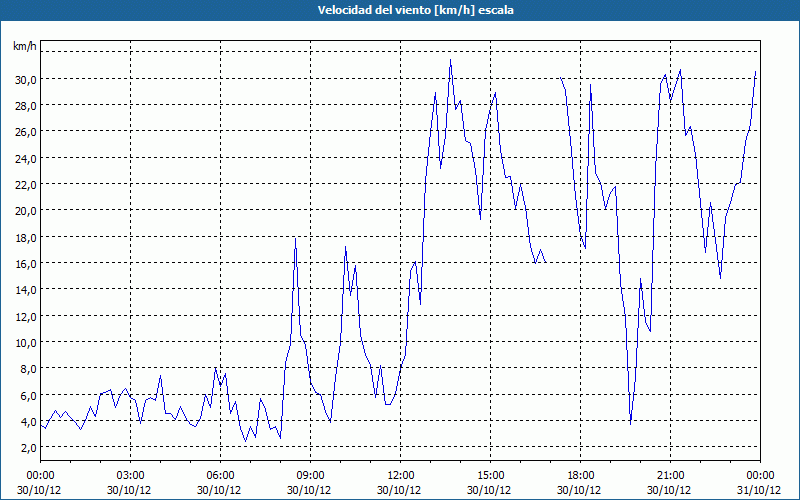The width and height of the screenshot is (800, 500).
Task: Select the "16,0" y-axis value
Action: [x=25, y=263]
